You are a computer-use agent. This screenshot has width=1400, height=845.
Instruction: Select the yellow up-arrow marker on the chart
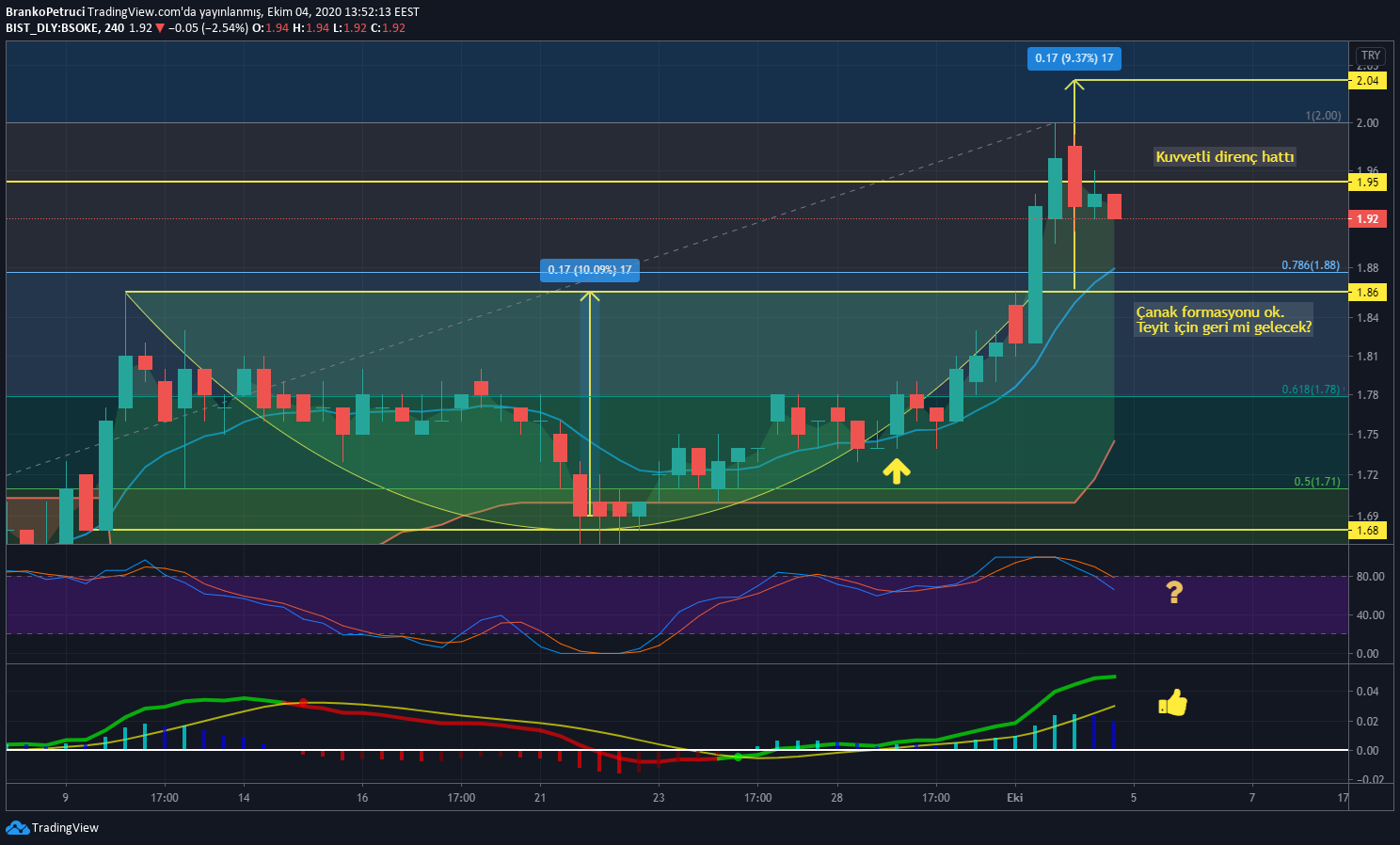coord(897,470)
